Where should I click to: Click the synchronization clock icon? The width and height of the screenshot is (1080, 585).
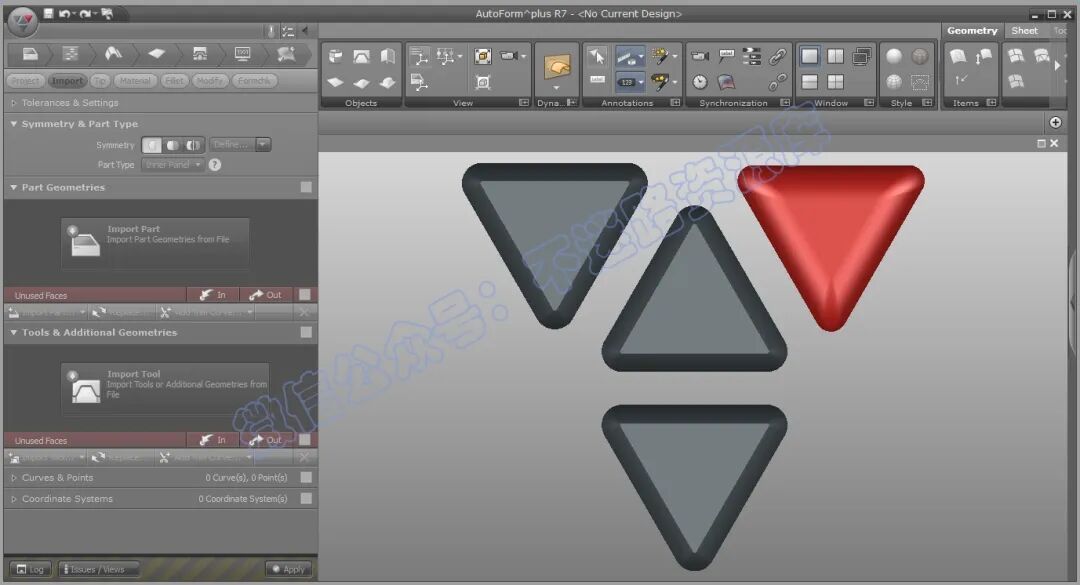[700, 82]
